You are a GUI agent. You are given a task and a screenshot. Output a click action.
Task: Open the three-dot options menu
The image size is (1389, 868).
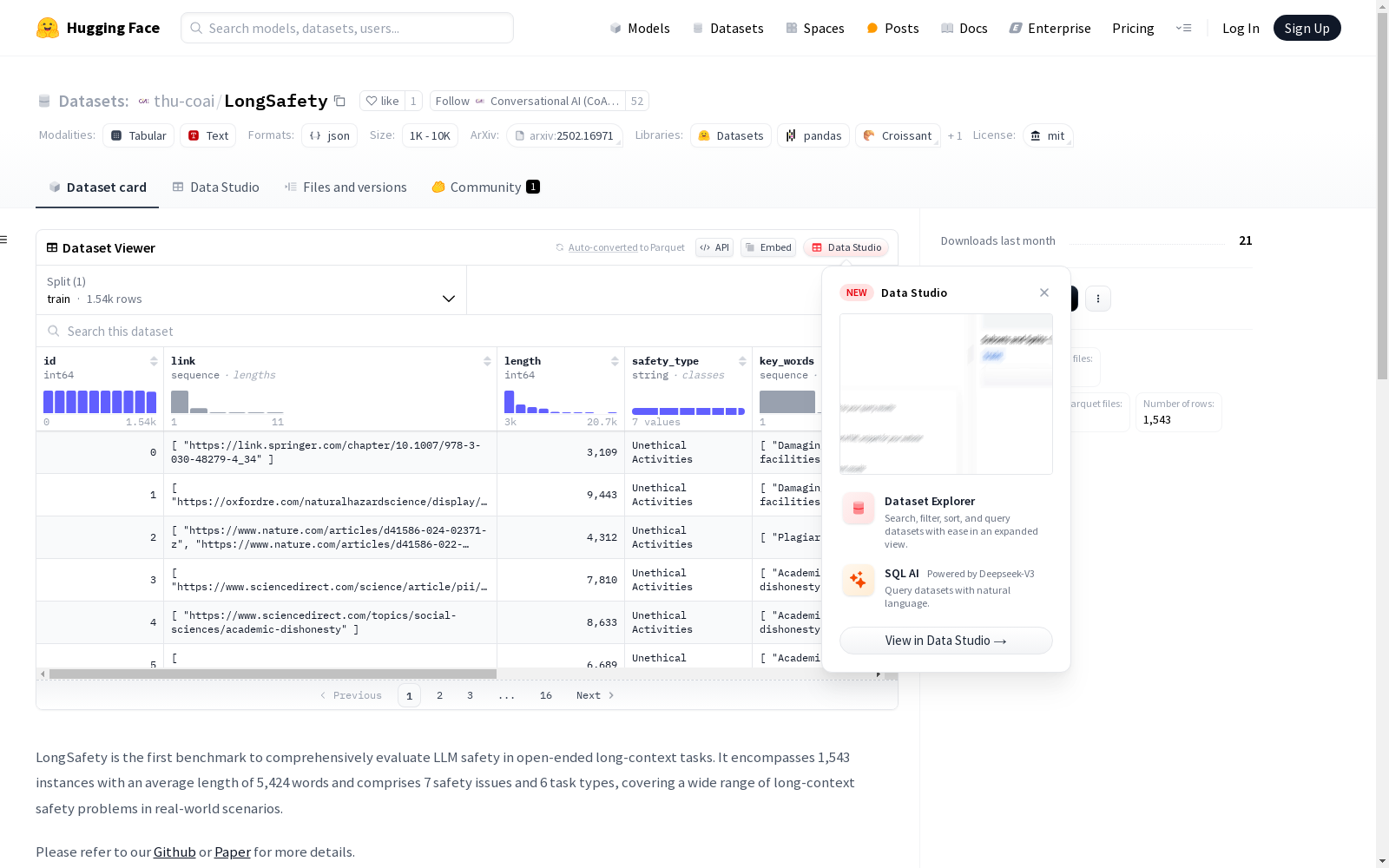[1098, 299]
